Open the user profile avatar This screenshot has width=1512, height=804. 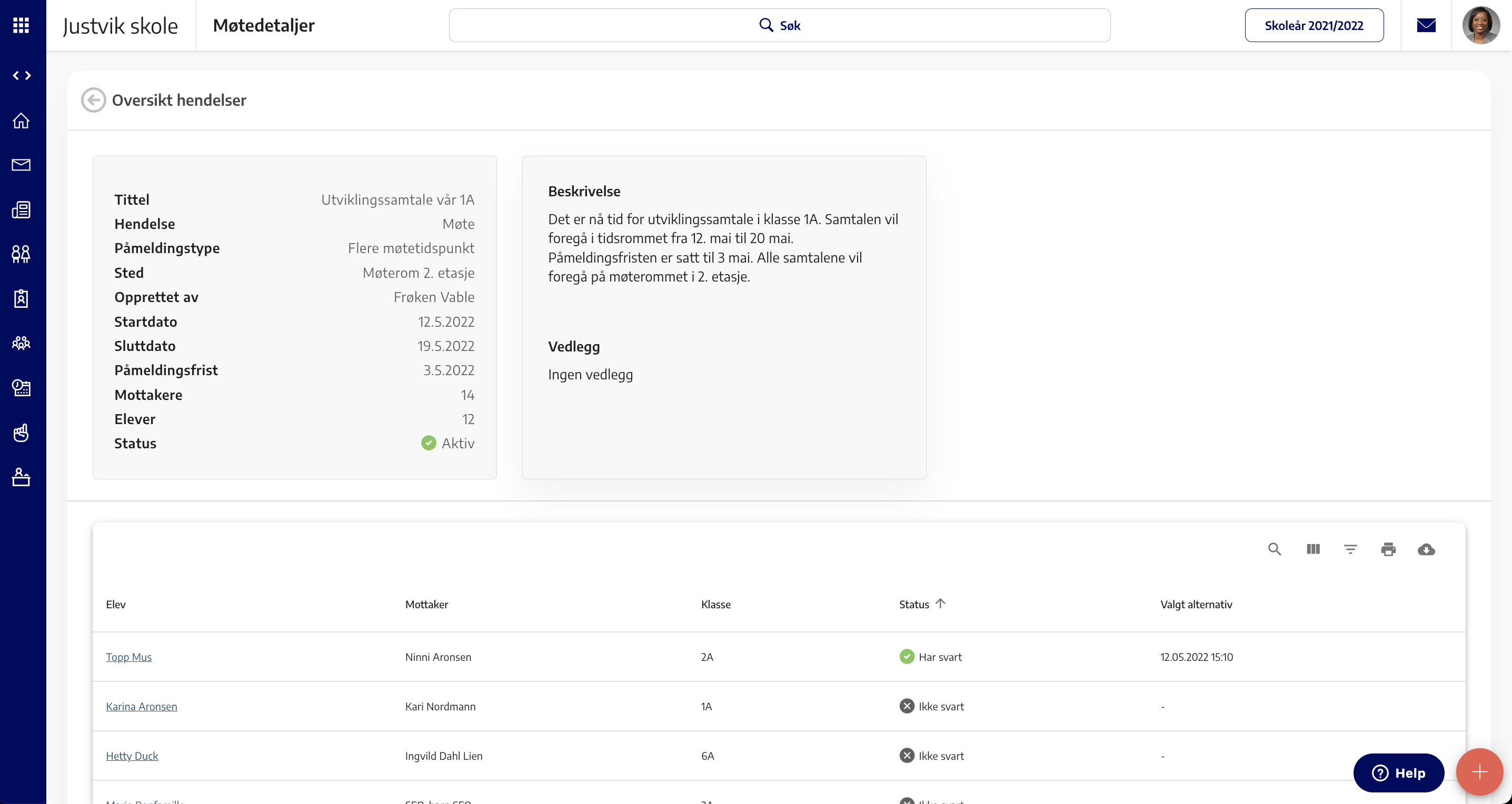pyautogui.click(x=1481, y=25)
